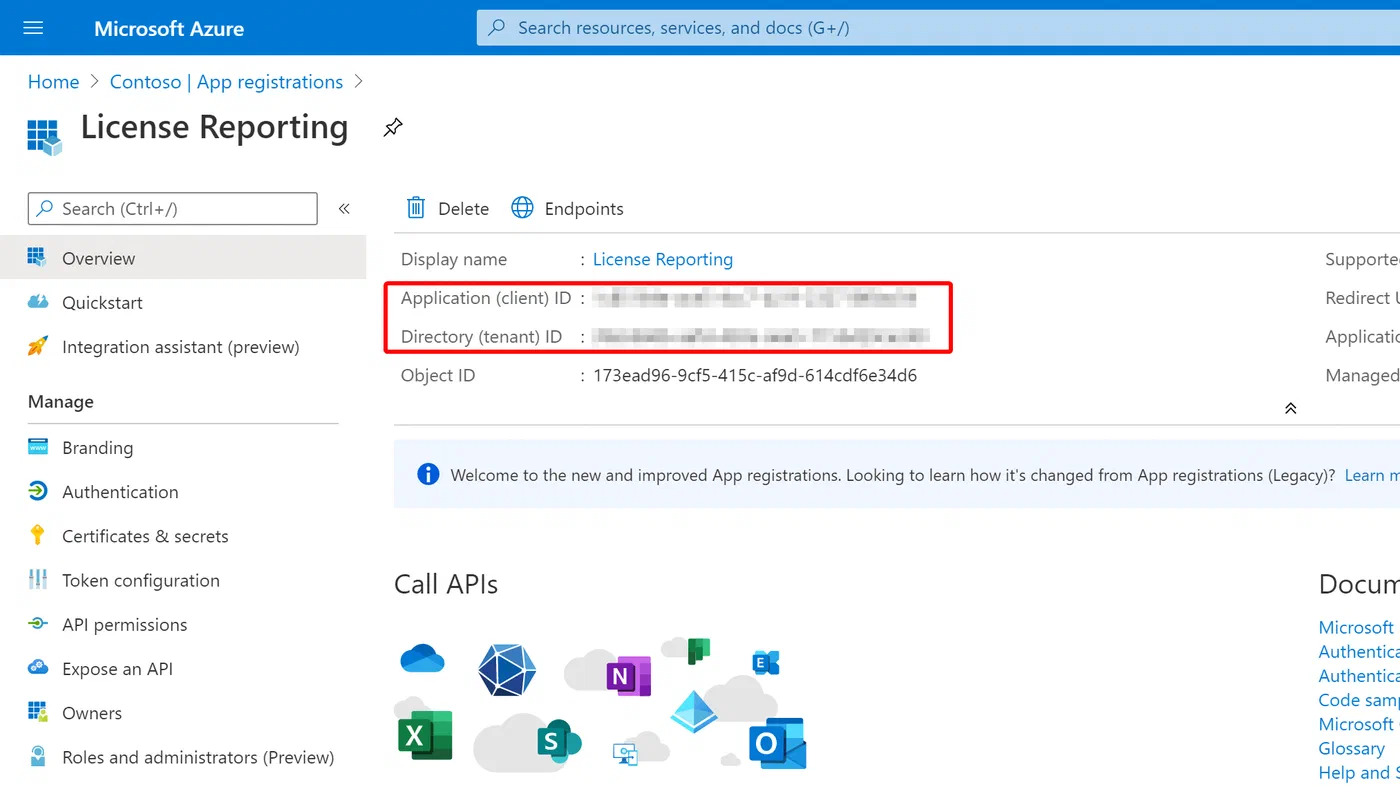The image size is (1400, 787).
Task: Focus the top search resources field
Action: click(938, 28)
